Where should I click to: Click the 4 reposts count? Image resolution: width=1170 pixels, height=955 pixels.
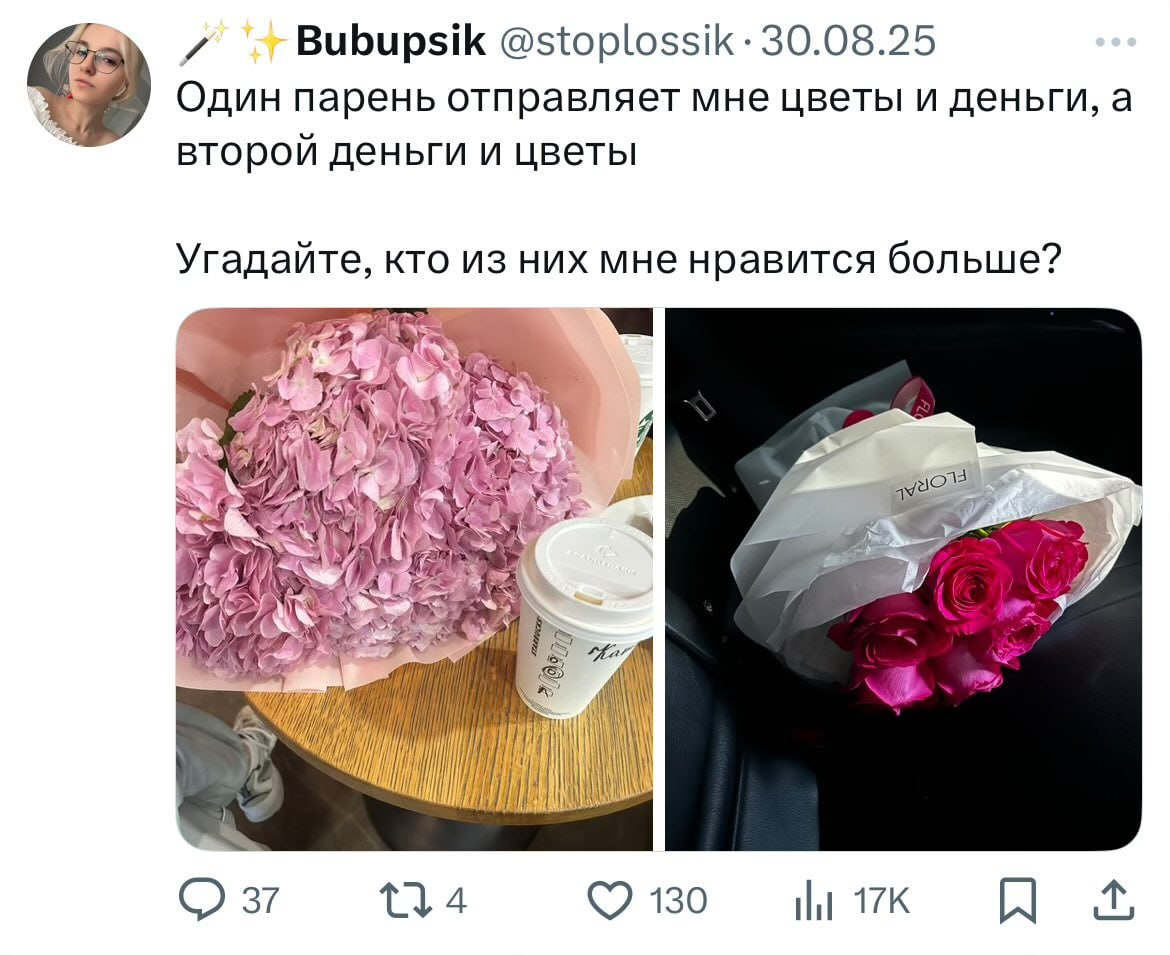click(x=456, y=901)
